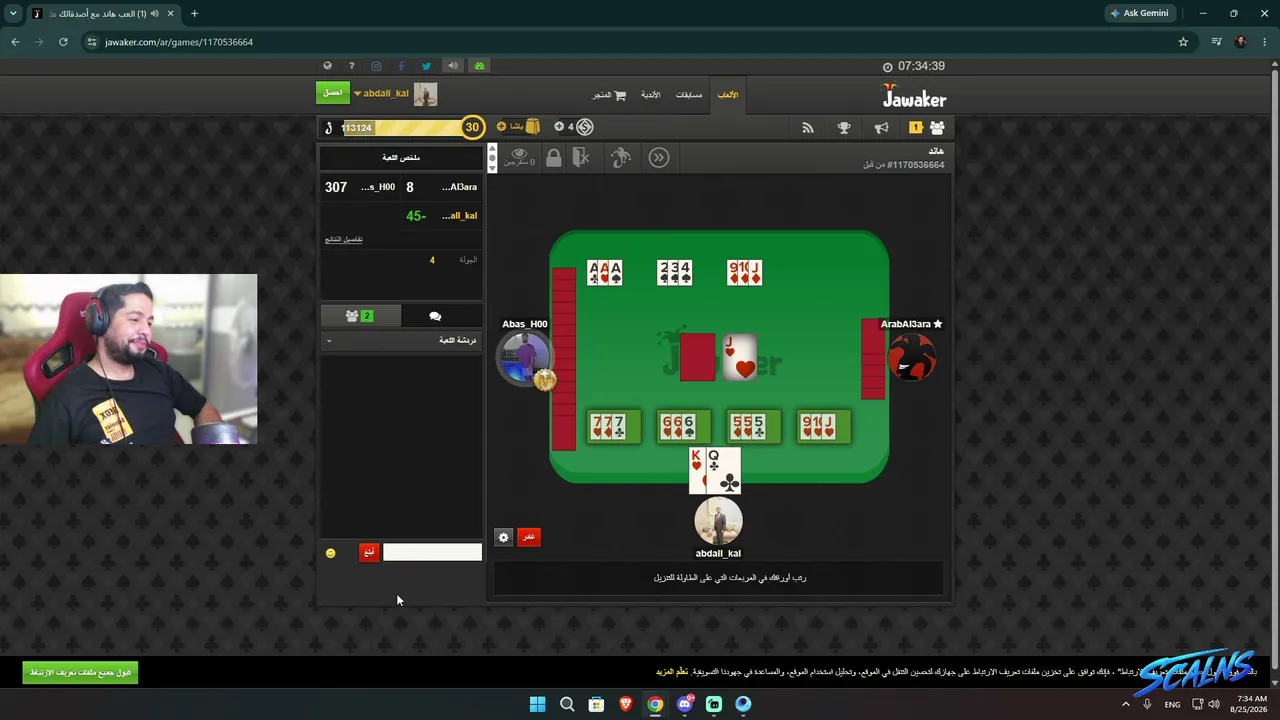Accept all cookies with the green button

(x=80, y=672)
